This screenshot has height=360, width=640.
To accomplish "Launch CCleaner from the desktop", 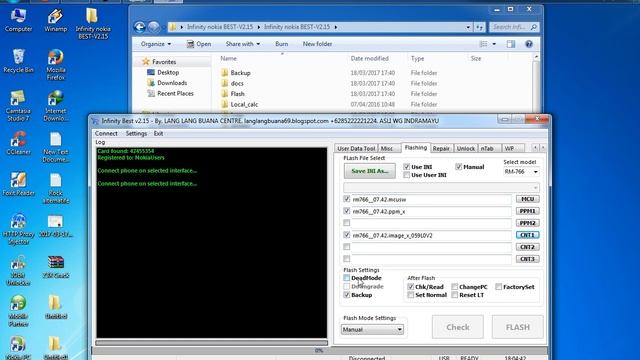I will 18,143.
